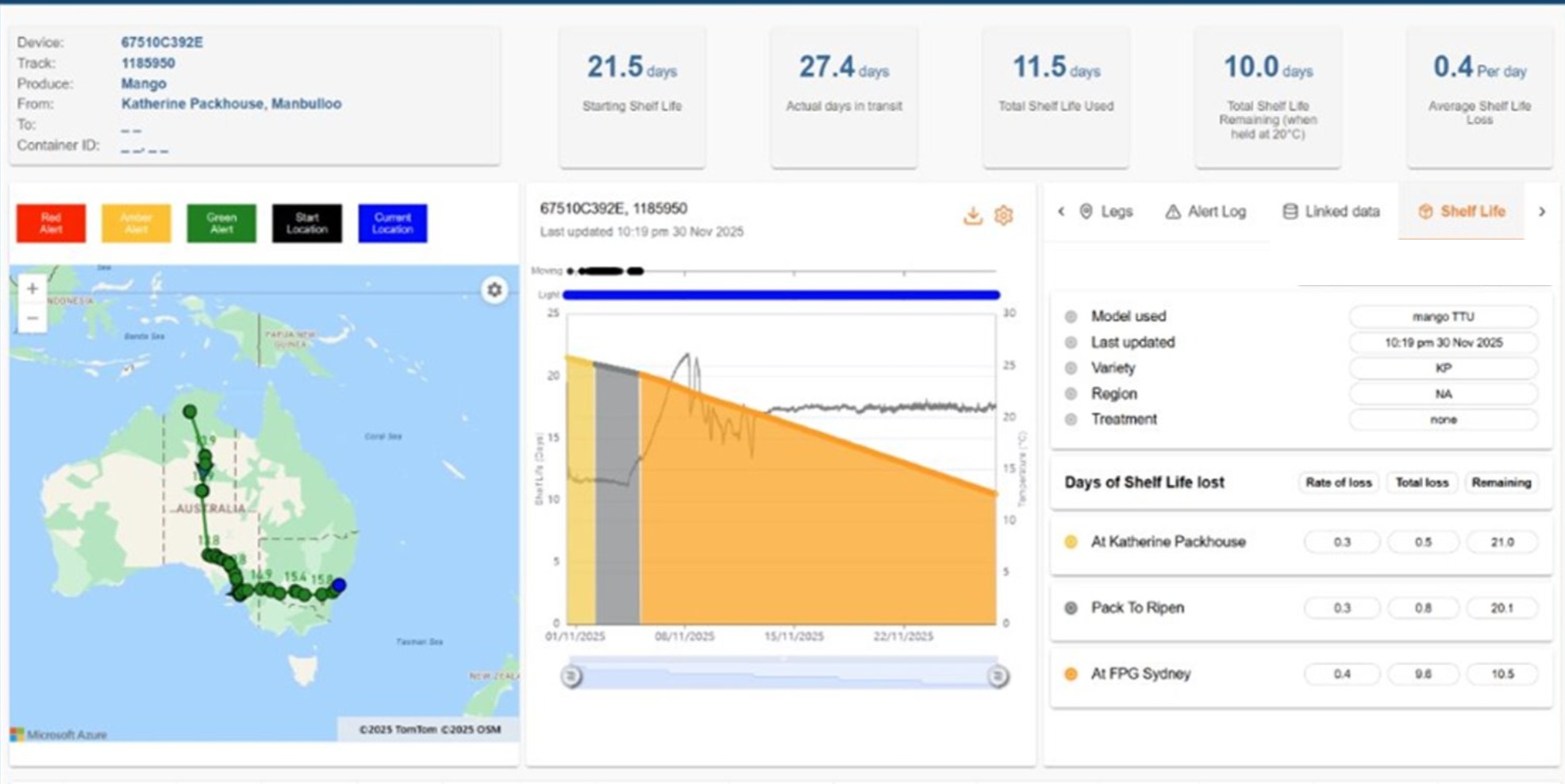1565x784 pixels.
Task: Click At Katherine Packhouse remaining value 21.0
Action: point(1502,542)
